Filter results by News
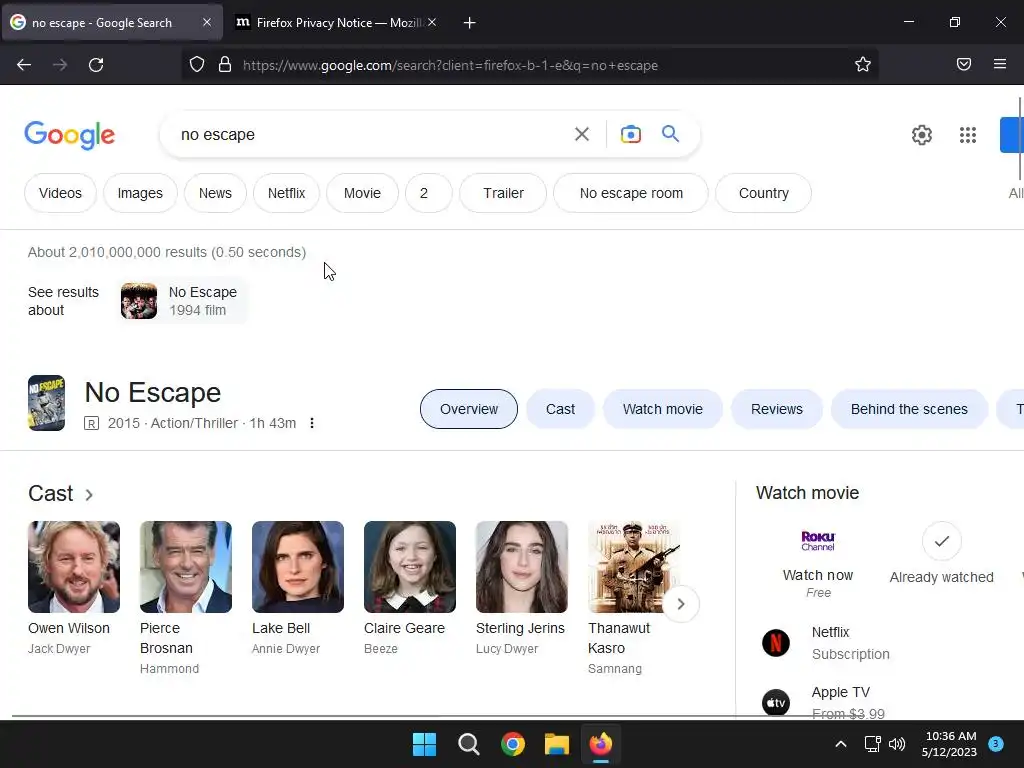Image resolution: width=1024 pixels, height=768 pixels. tap(215, 193)
